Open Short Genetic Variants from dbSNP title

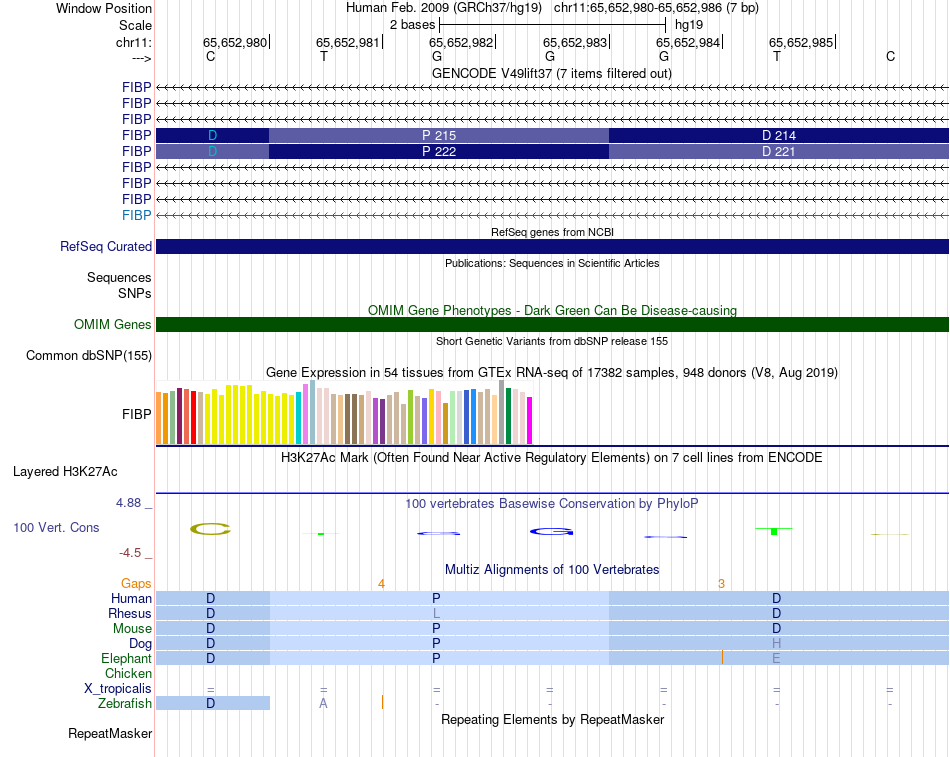552,341
